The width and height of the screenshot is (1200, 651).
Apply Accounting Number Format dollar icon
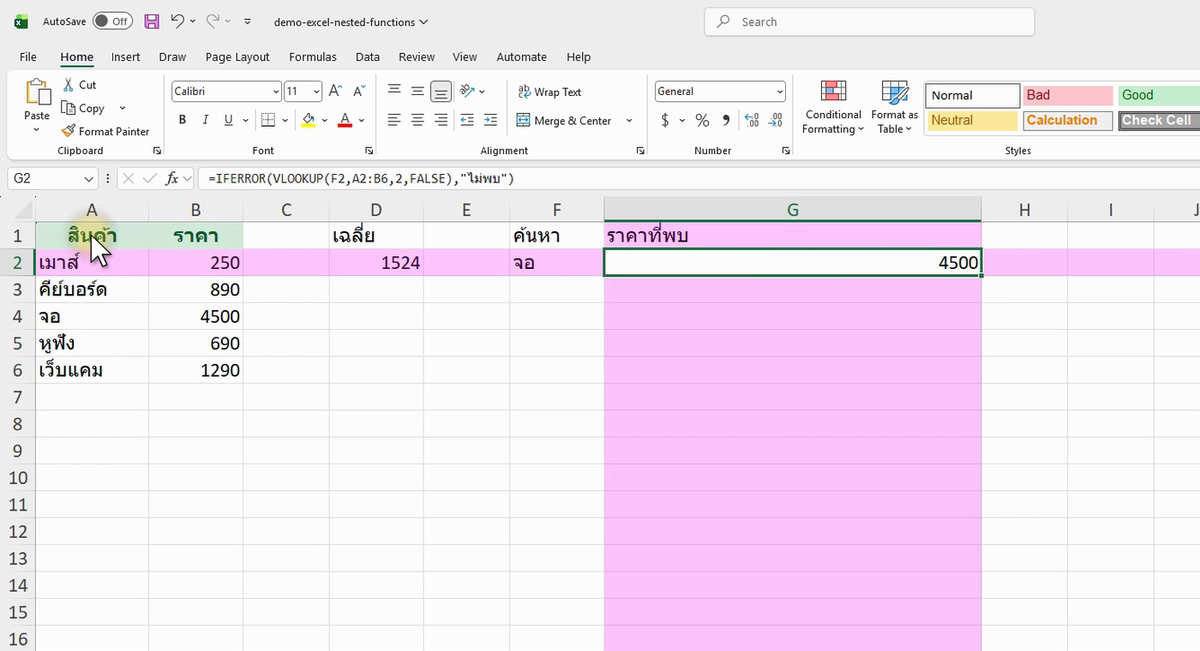(x=666, y=120)
